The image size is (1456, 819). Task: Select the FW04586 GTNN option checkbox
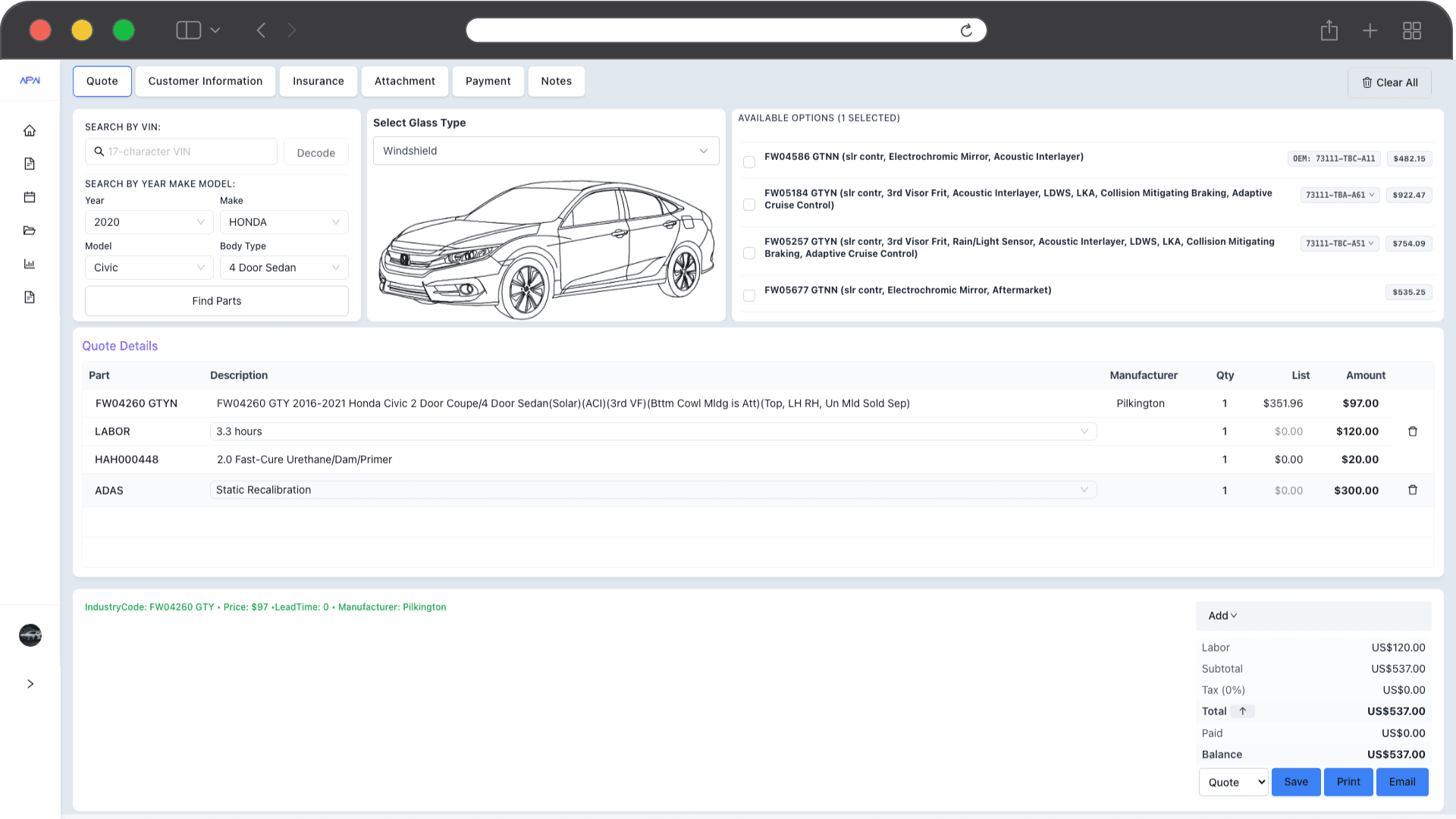(x=749, y=162)
